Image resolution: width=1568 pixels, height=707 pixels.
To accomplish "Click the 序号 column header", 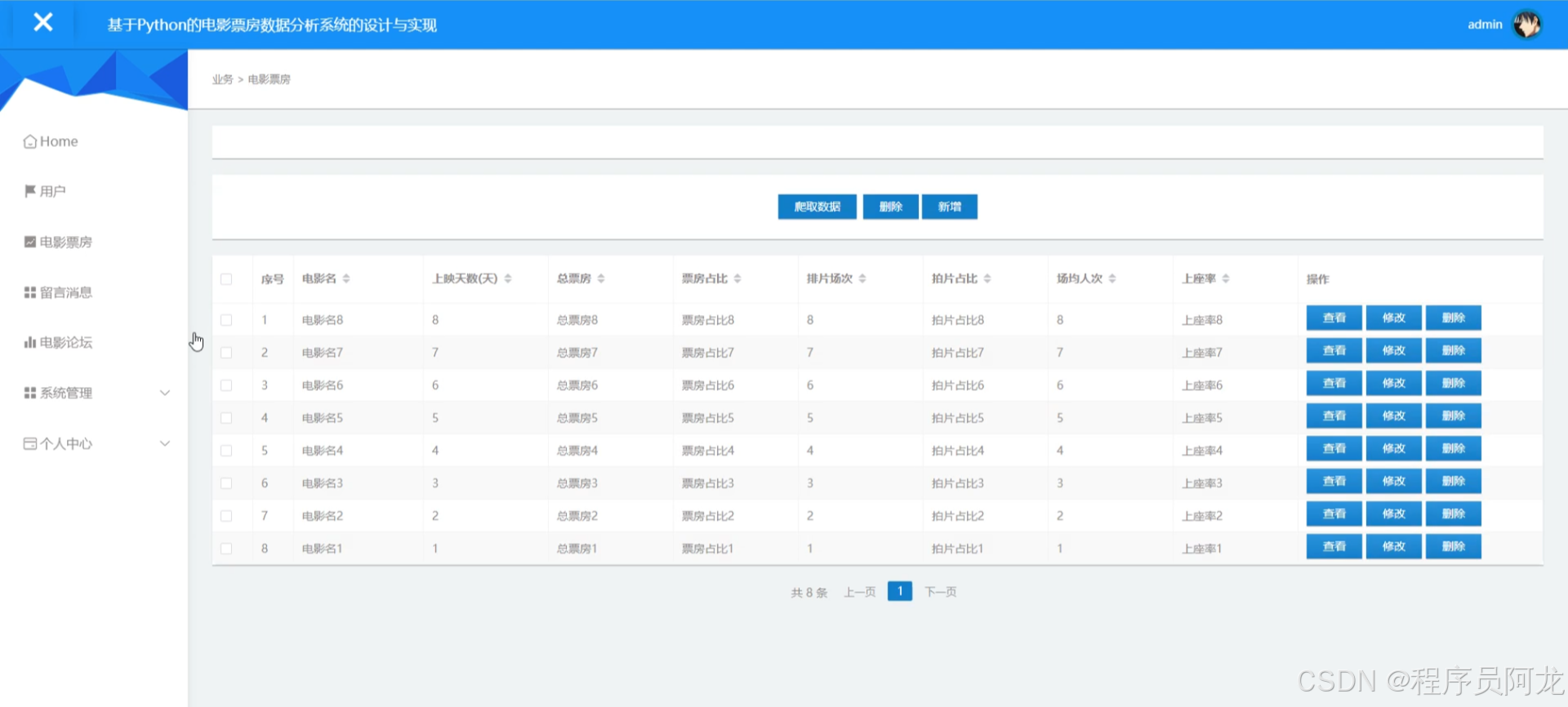I will coord(273,279).
